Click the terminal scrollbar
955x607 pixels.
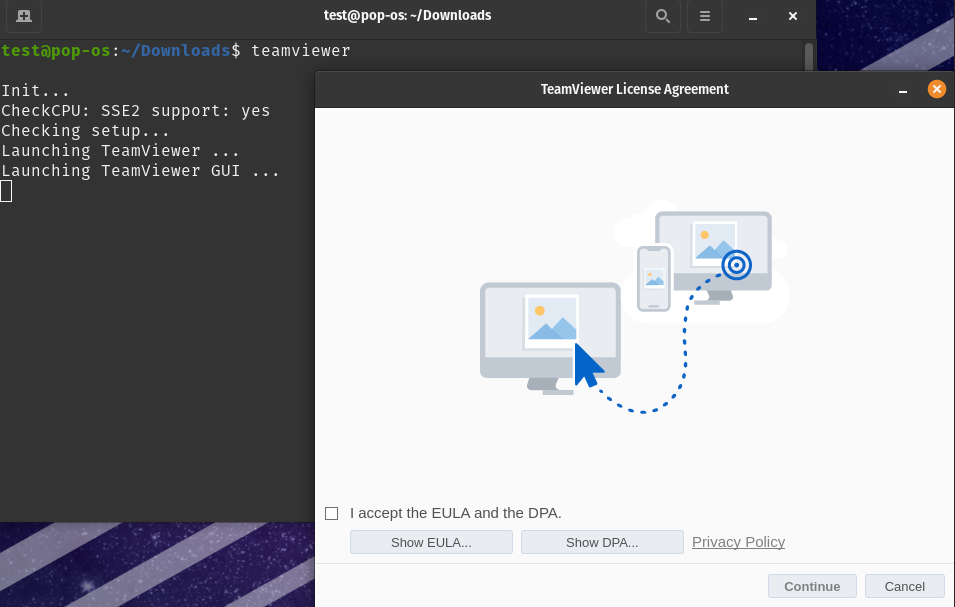coord(809,57)
